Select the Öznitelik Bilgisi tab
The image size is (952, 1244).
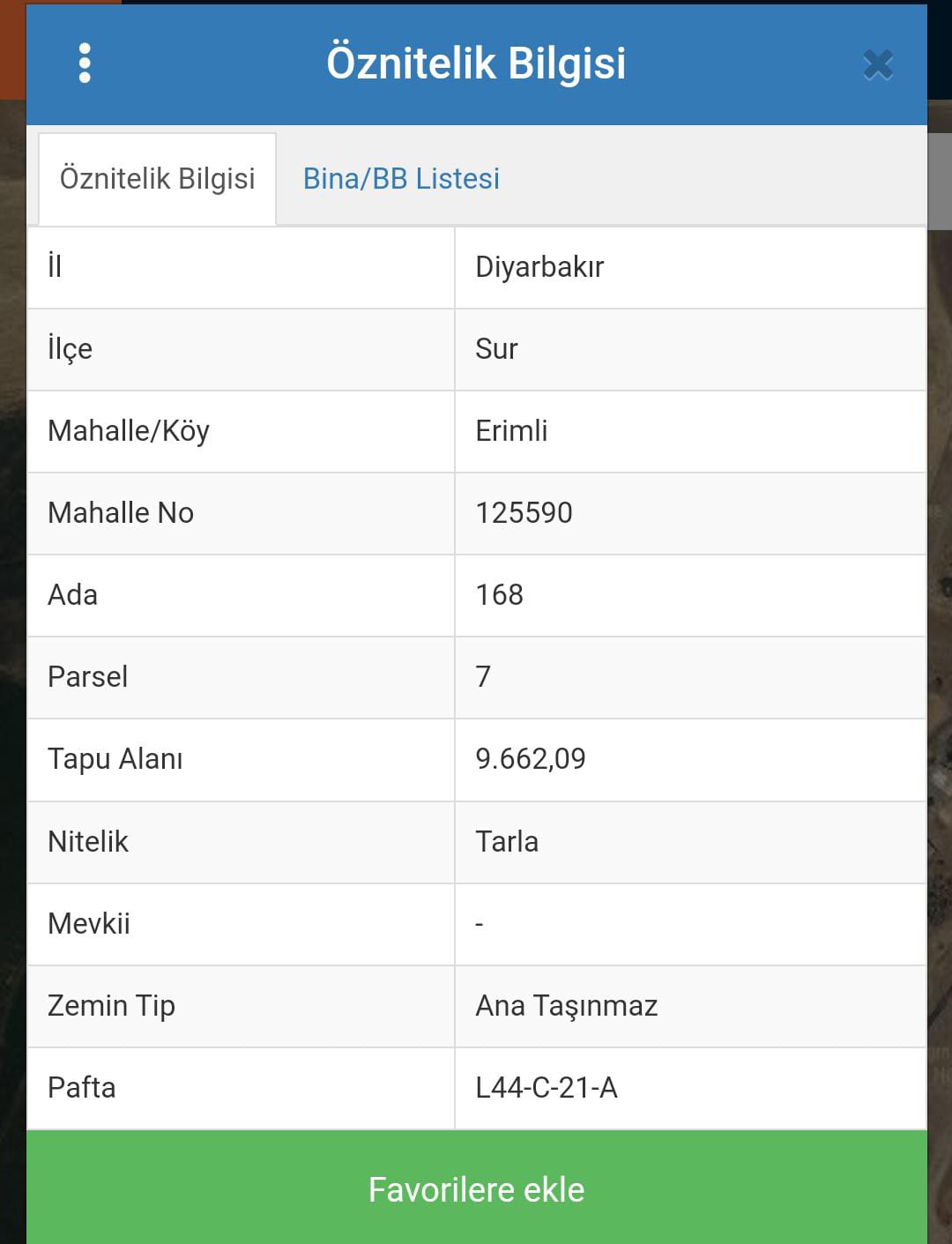click(158, 179)
